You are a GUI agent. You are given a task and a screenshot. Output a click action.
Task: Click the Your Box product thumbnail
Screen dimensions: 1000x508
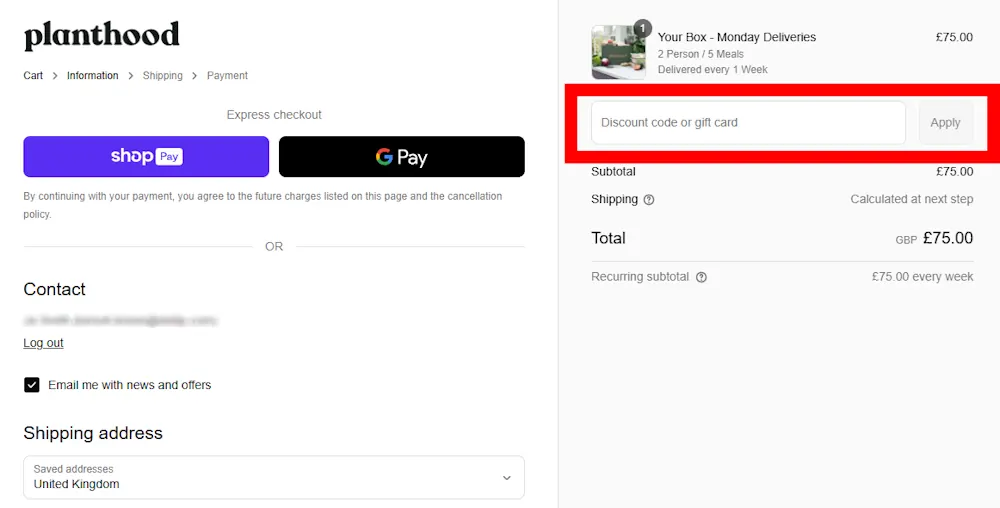pos(618,52)
